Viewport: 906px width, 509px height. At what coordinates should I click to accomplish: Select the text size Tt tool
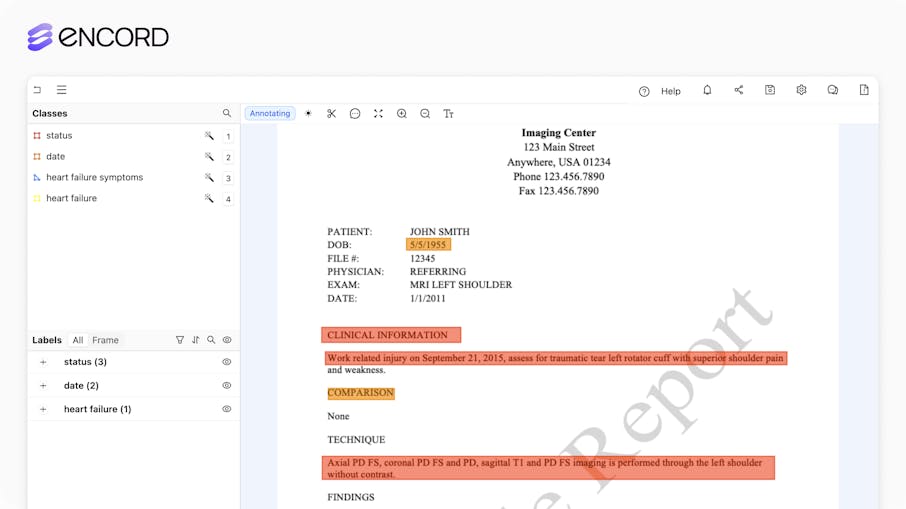[x=448, y=114]
